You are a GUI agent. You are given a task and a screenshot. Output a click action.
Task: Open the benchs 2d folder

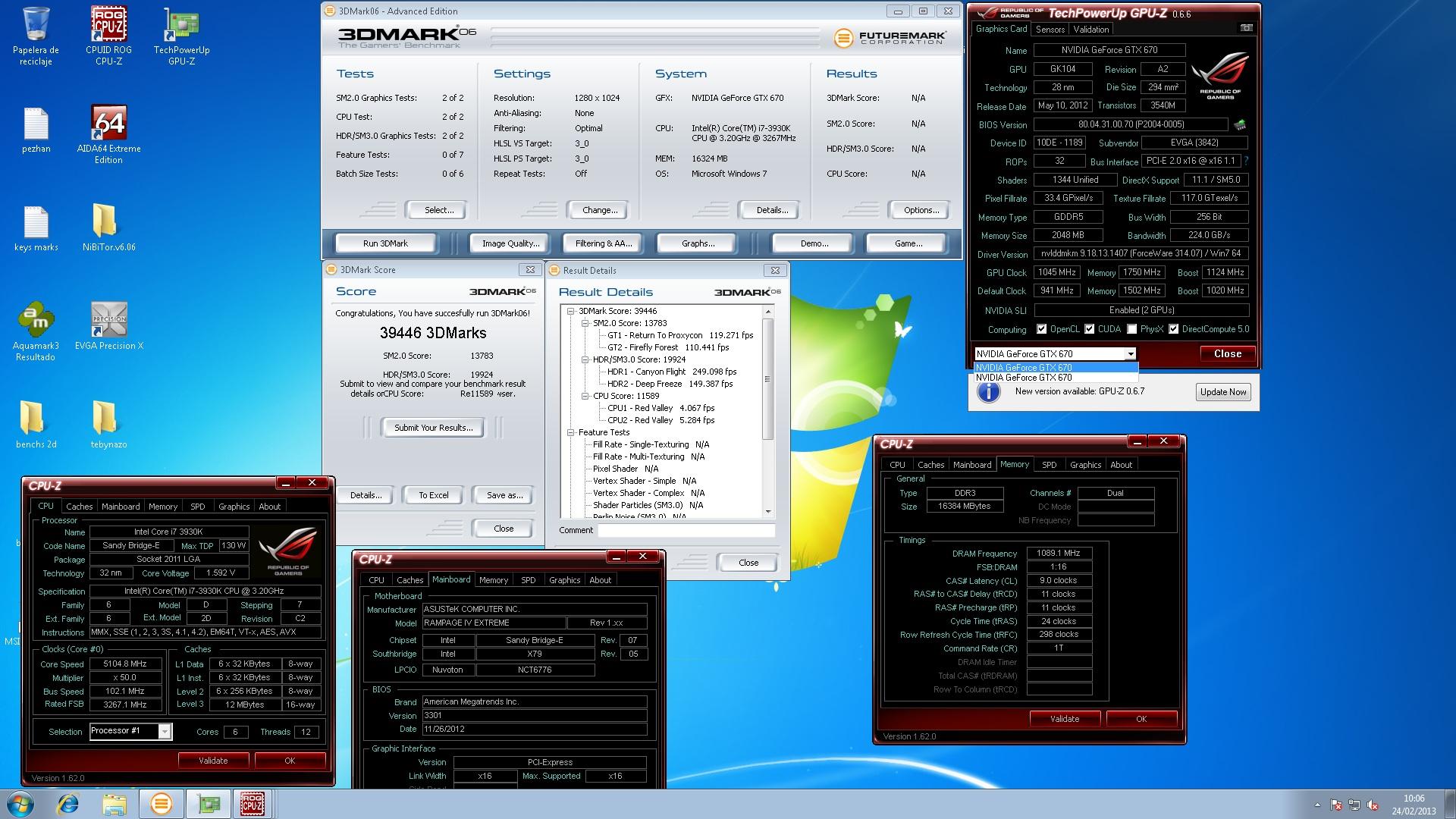[36, 425]
